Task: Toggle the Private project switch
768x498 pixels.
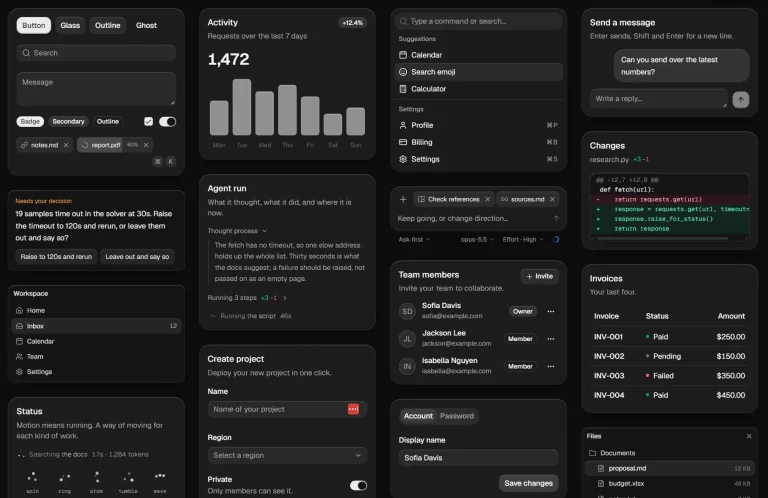Action: [x=359, y=485]
